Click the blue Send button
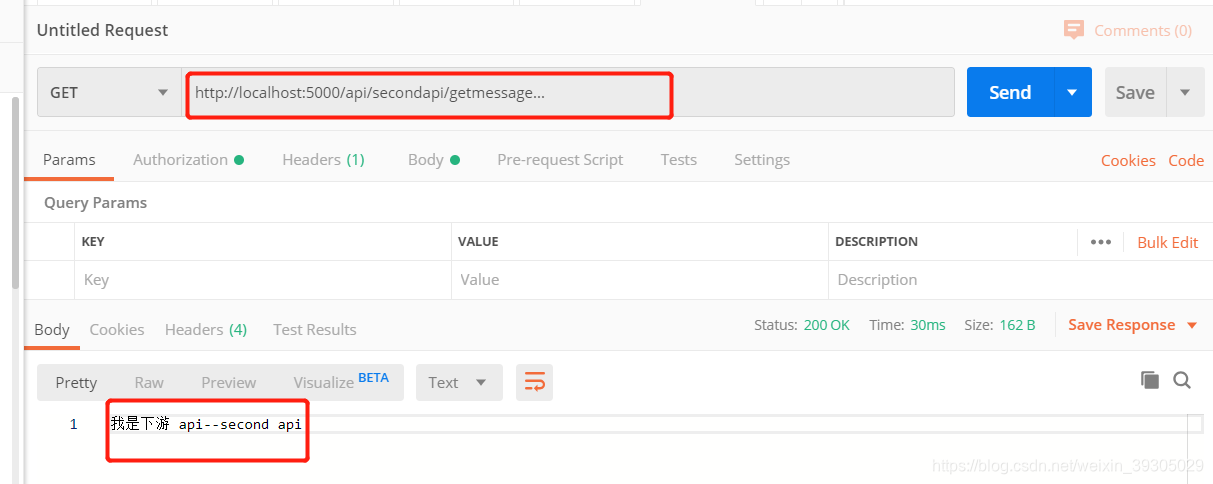This screenshot has height=484, width=1213. click(1010, 92)
